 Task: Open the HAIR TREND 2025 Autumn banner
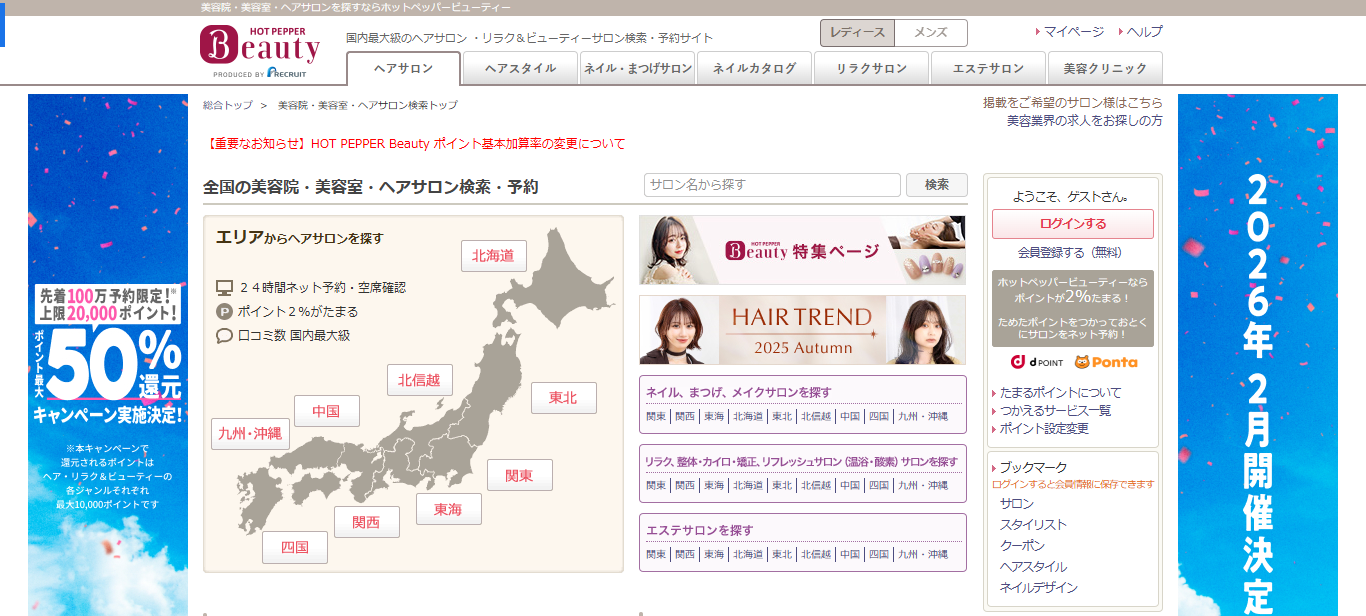[x=802, y=330]
